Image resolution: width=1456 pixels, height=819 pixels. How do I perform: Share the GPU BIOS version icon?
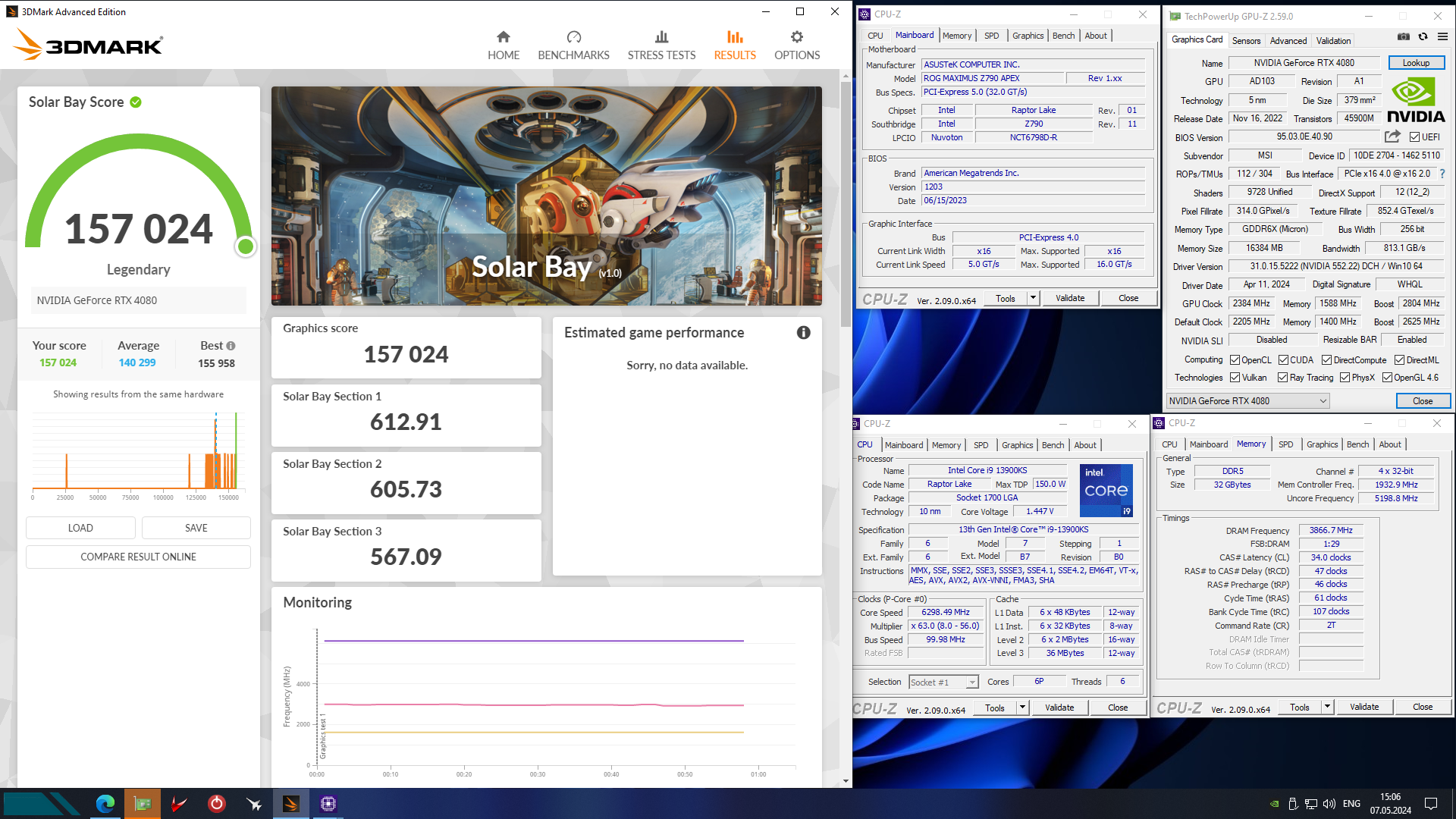click(1392, 136)
